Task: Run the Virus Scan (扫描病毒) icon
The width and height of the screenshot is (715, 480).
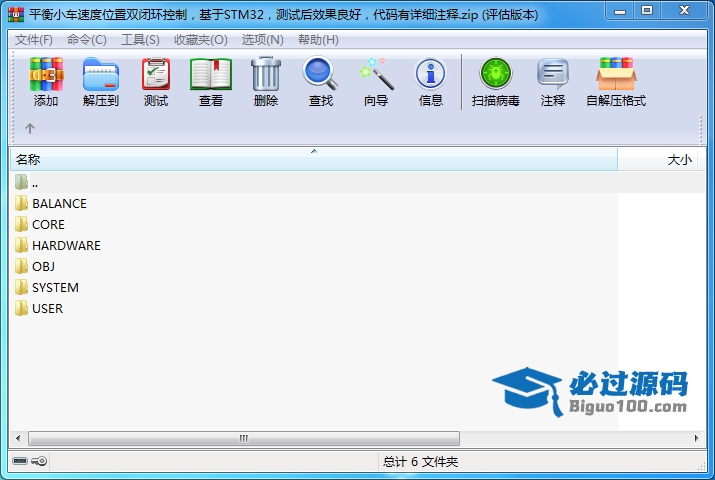Action: (495, 75)
